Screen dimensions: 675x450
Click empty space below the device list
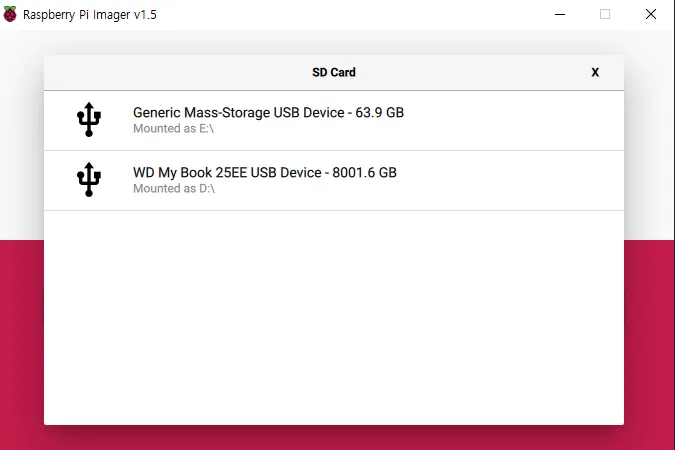tap(334, 320)
